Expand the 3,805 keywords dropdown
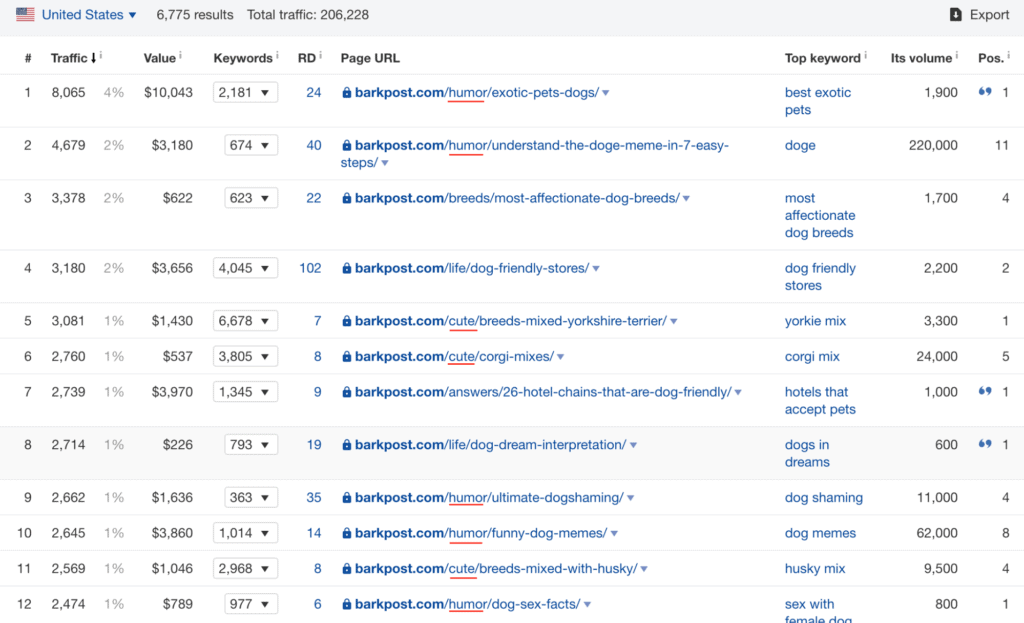Viewport: 1024px width, 623px height. pyautogui.click(x=245, y=357)
